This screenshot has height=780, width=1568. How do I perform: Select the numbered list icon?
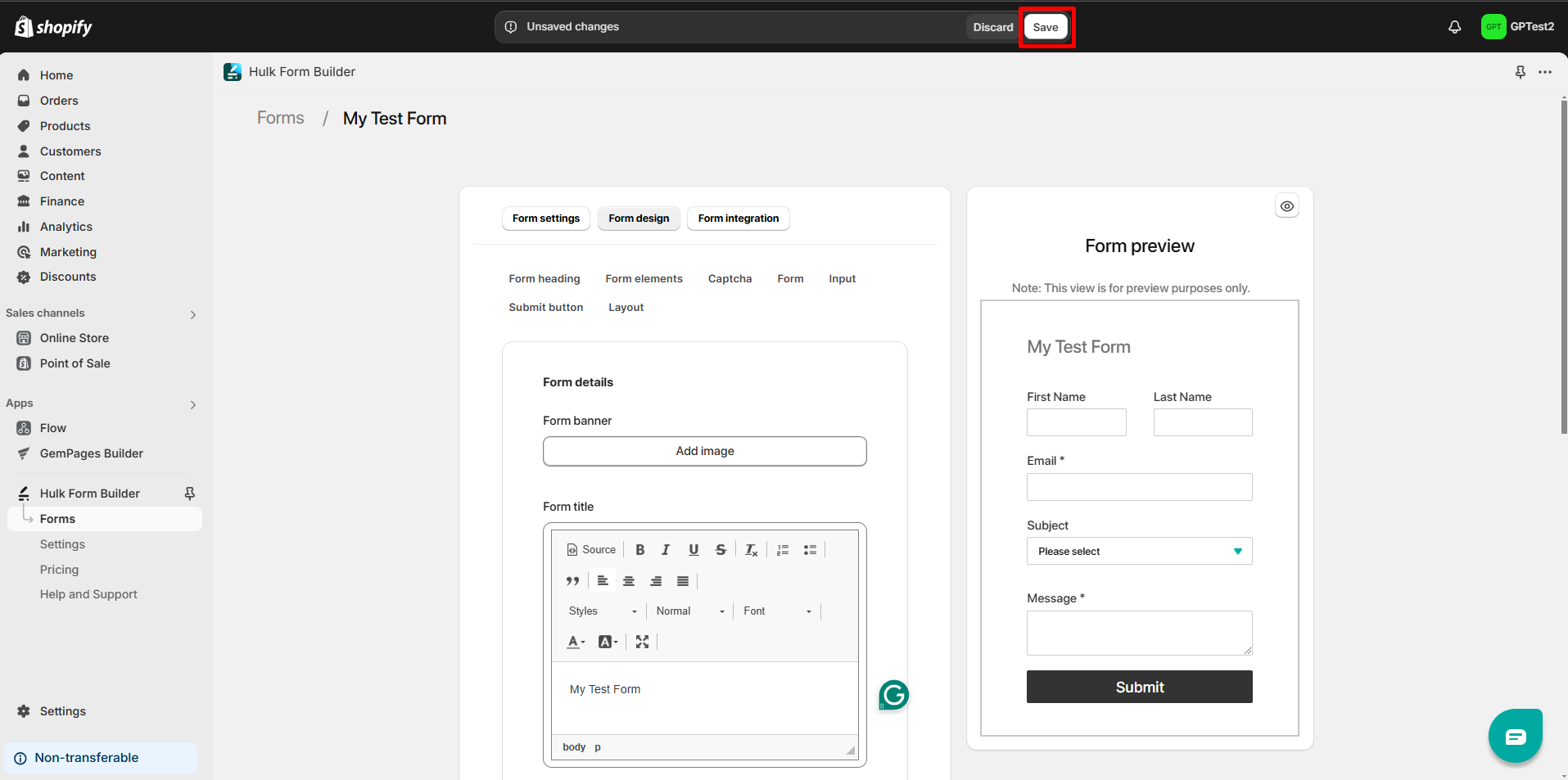[783, 549]
